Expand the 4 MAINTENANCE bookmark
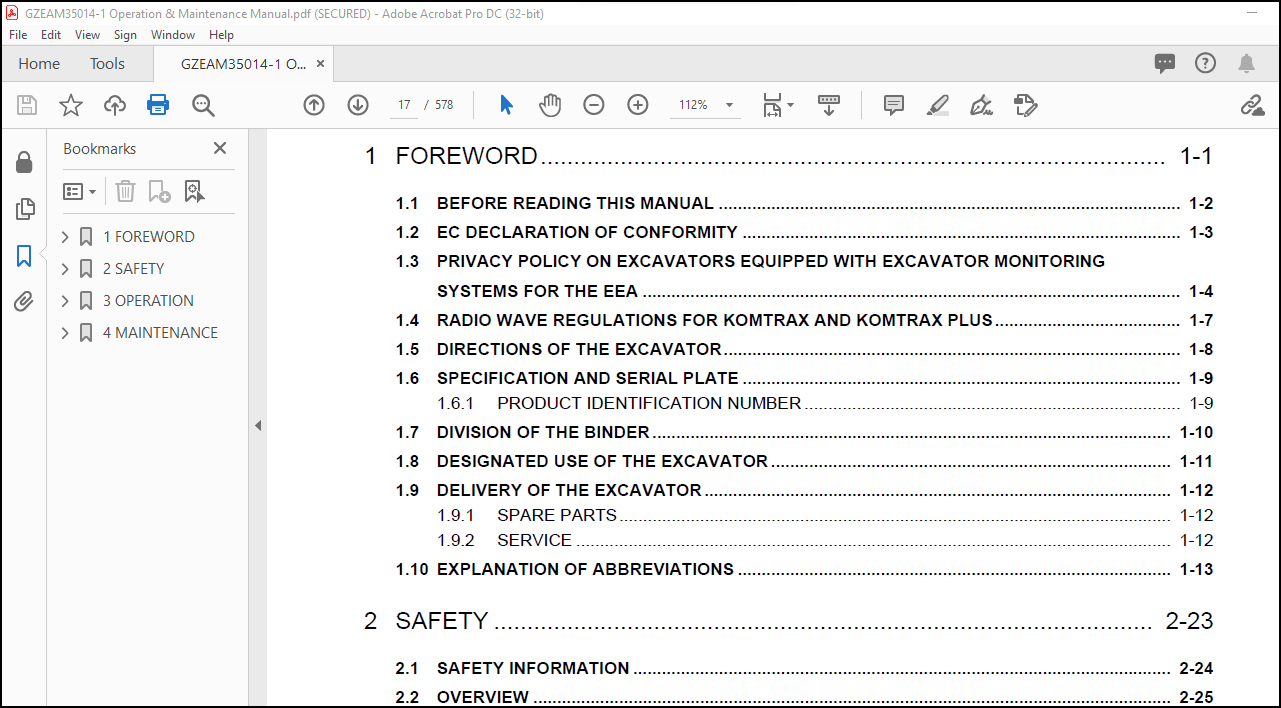The image size is (1281, 708). (x=65, y=333)
